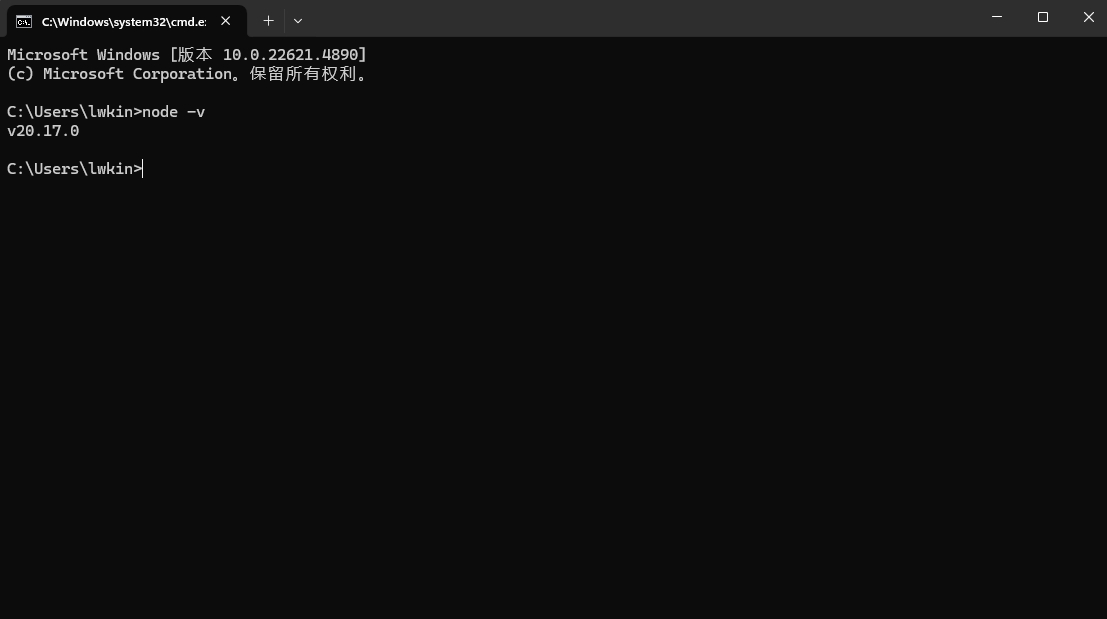Click the cmd icon in the tab
Image resolution: width=1107 pixels, height=619 pixels.
coord(24,22)
